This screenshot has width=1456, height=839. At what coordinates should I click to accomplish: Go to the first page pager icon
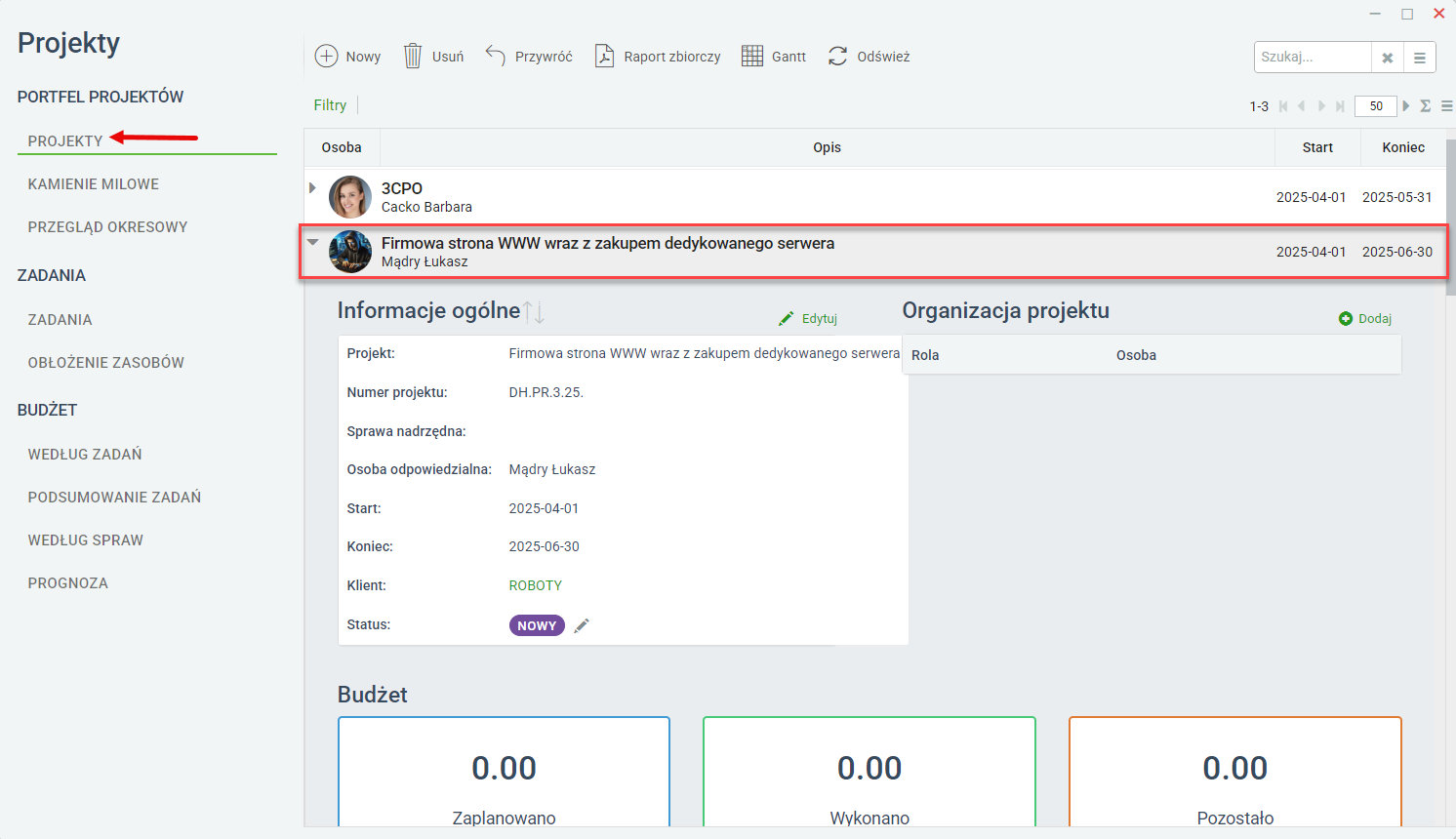click(1283, 106)
